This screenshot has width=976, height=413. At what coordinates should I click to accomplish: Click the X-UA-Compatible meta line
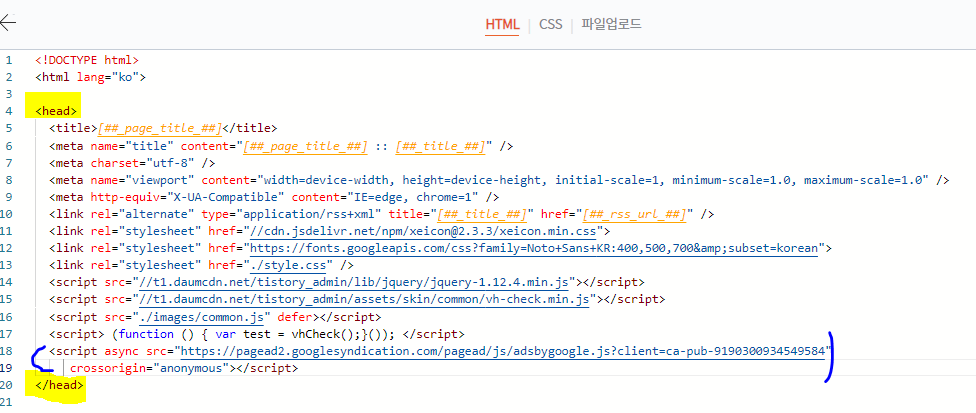point(274,197)
